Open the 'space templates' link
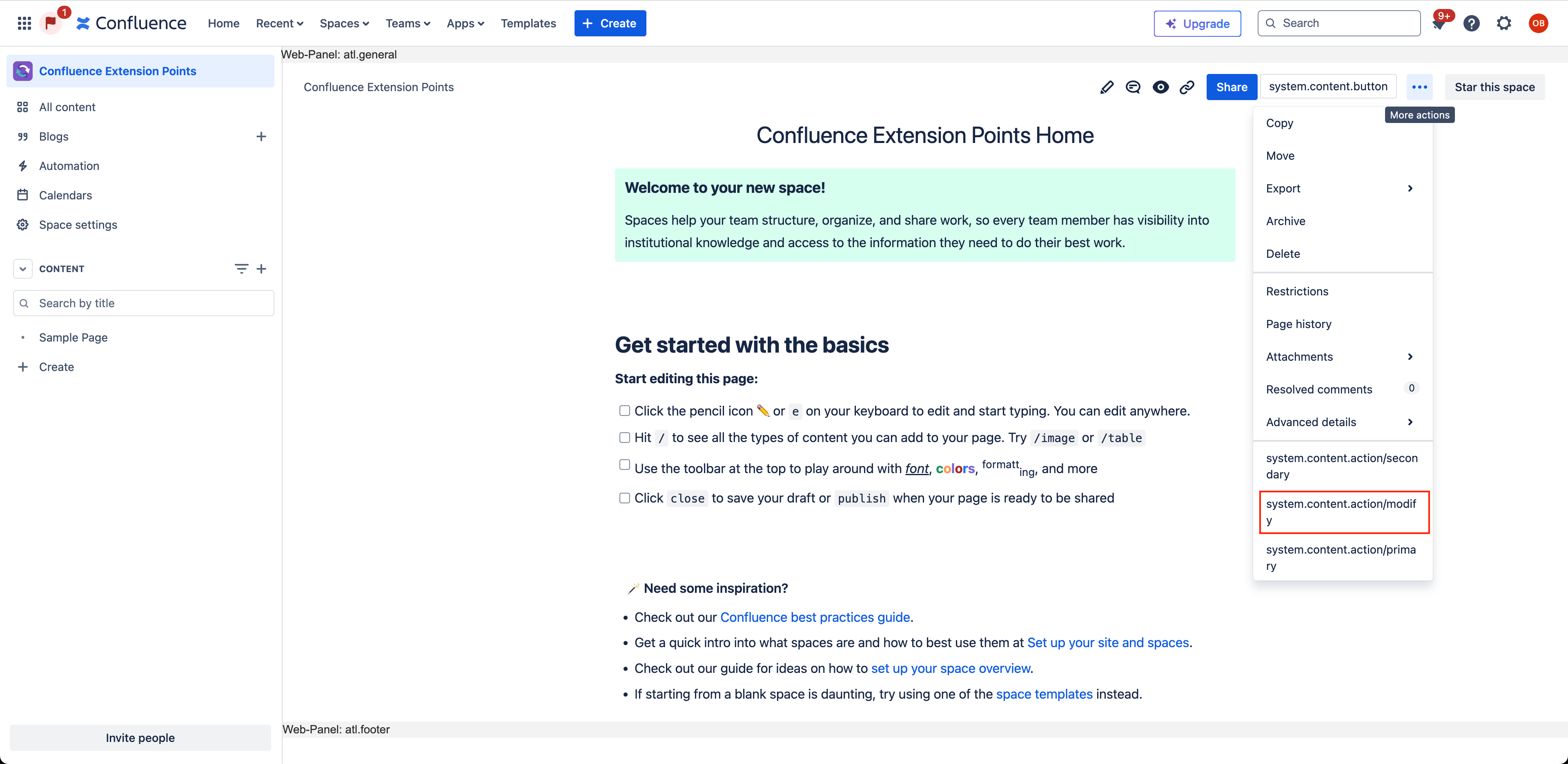This screenshot has height=764, width=1568. click(1044, 694)
